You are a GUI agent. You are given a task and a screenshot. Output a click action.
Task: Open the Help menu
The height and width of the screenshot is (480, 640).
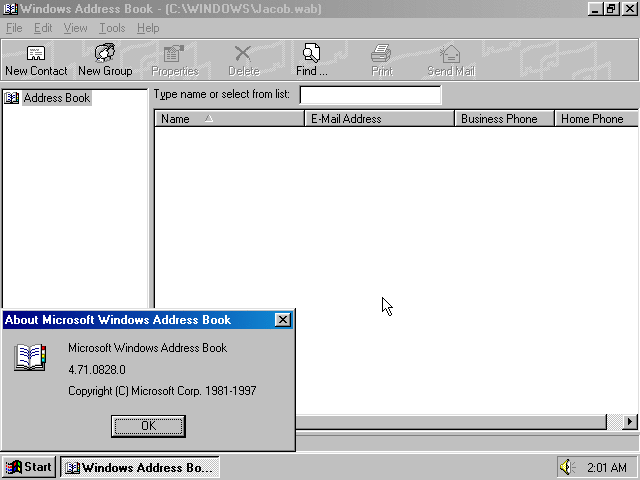pos(148,28)
